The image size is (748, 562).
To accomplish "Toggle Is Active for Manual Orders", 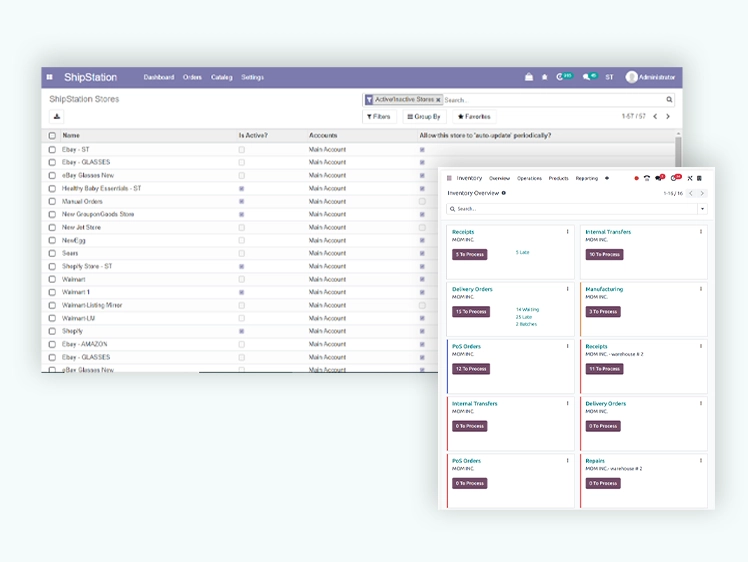I will [x=241, y=201].
